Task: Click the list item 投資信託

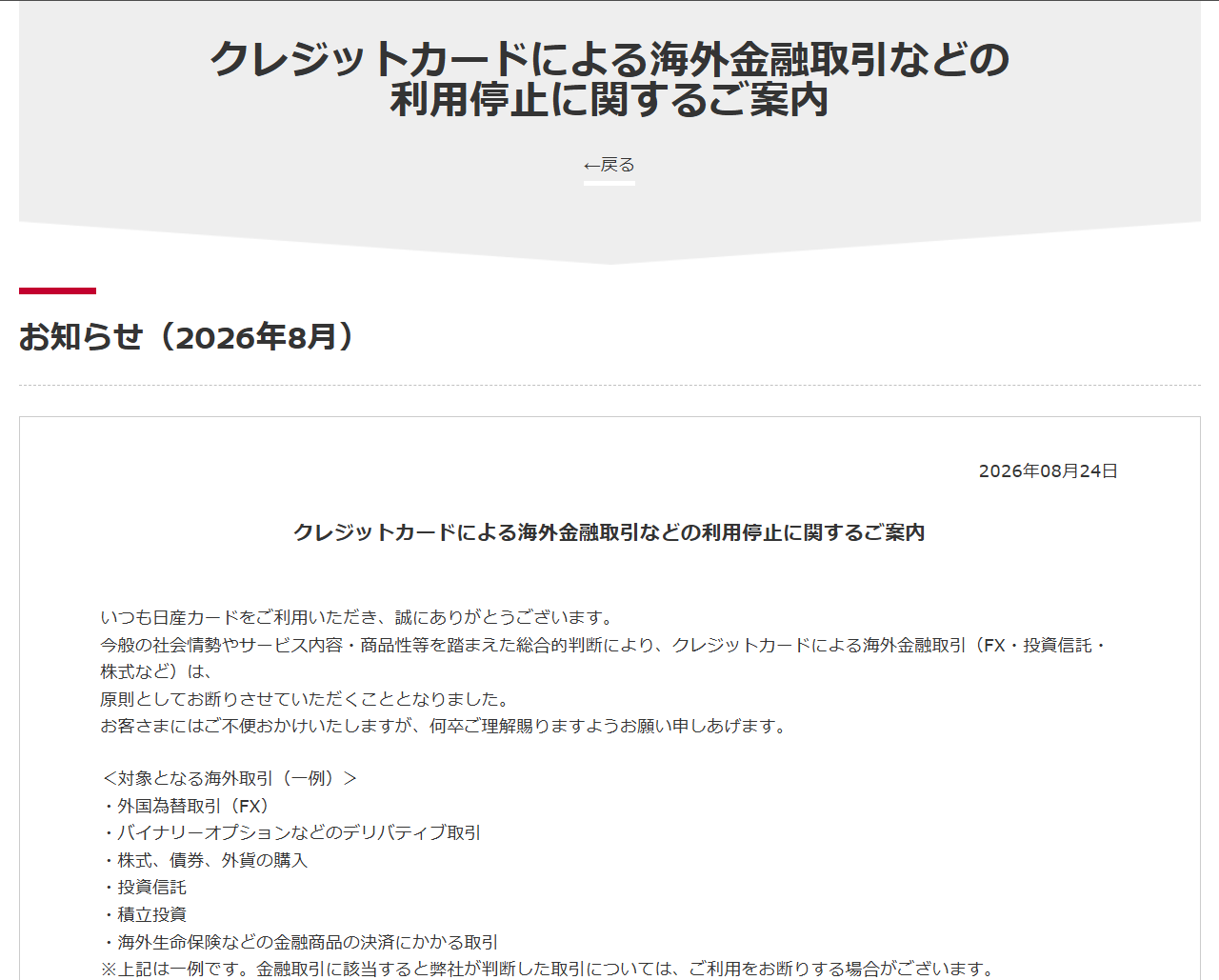Action: (143, 887)
